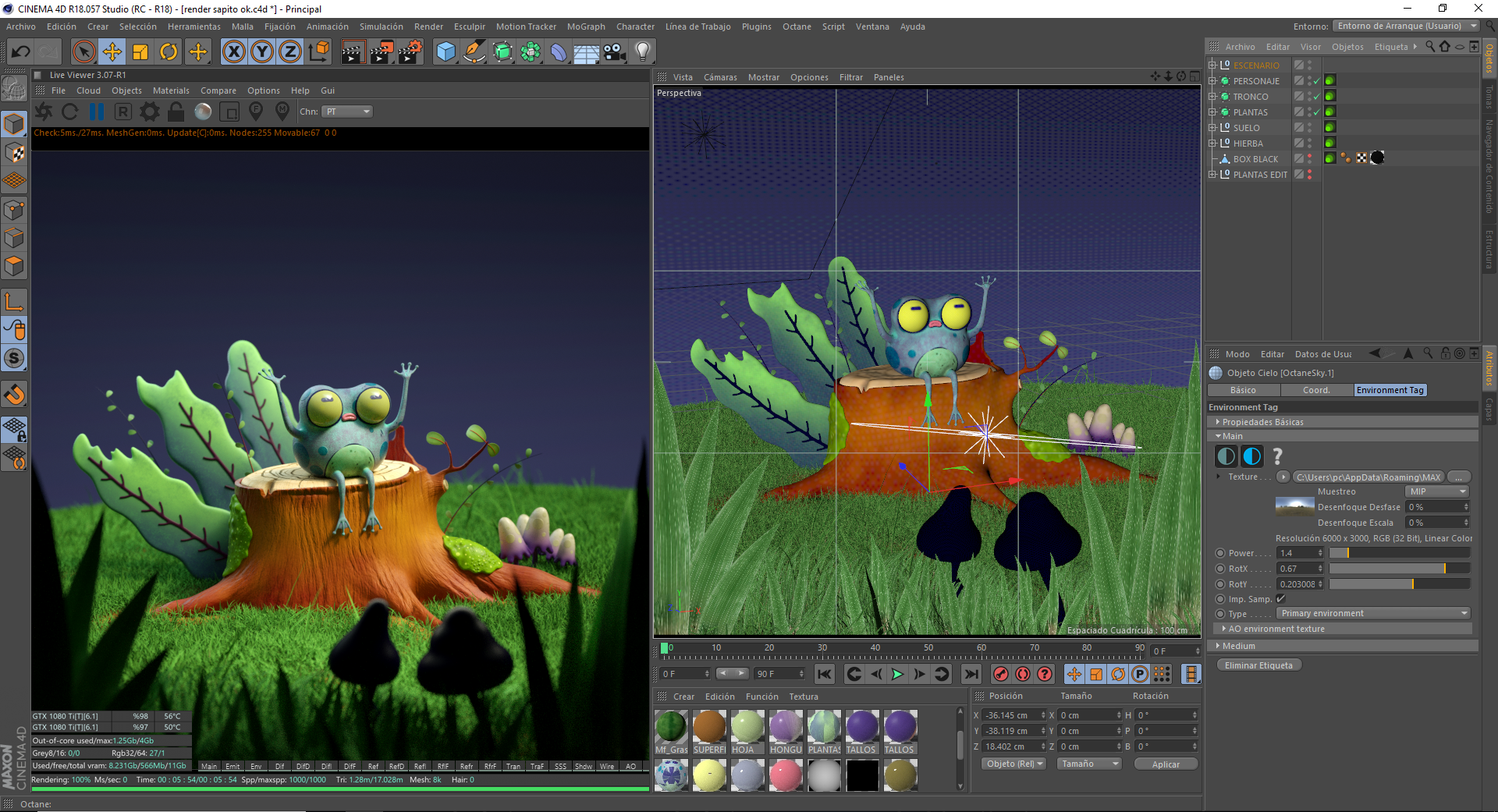The image size is (1498, 812).
Task: Play the timeline animation forward
Action: (897, 674)
